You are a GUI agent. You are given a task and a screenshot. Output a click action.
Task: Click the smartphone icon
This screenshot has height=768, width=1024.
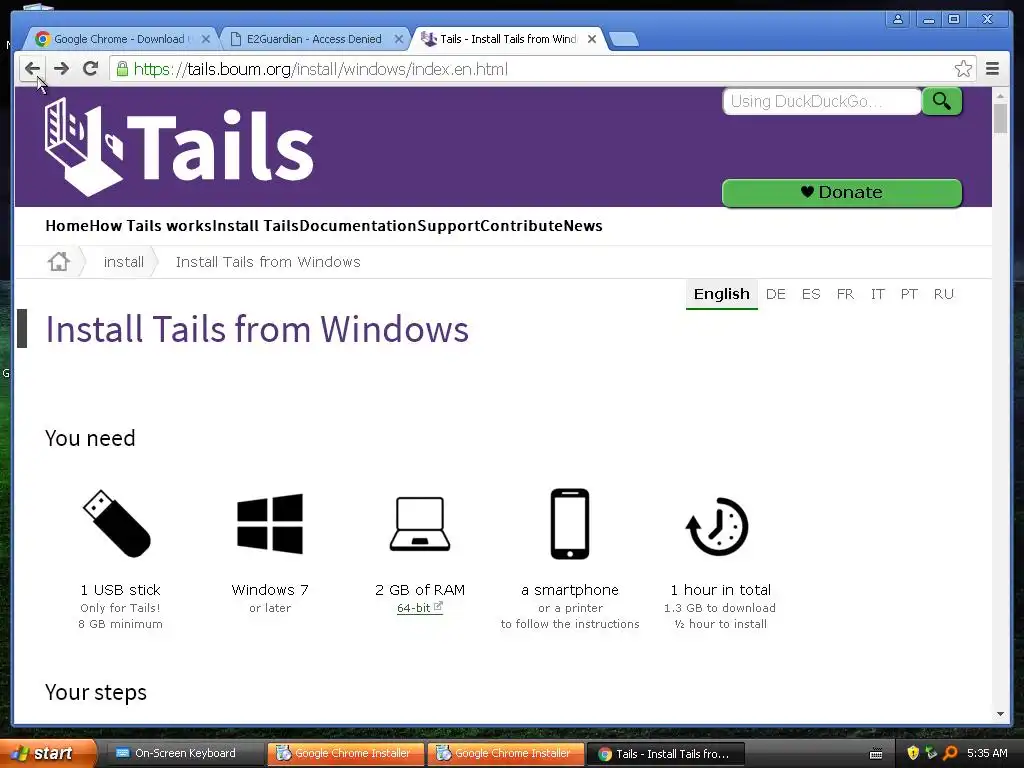click(x=570, y=524)
